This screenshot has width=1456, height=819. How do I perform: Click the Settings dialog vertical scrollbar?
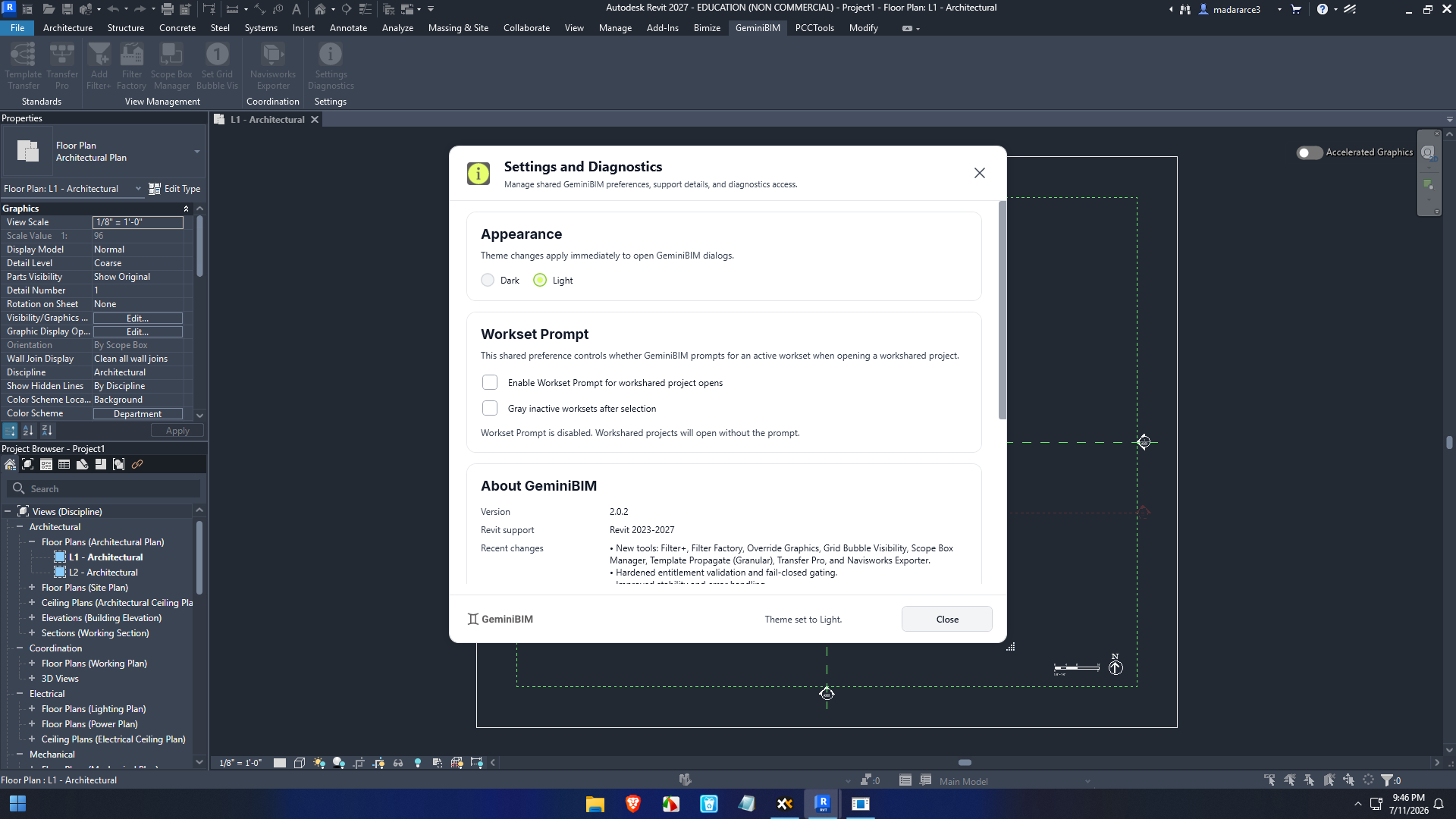coord(1003,311)
